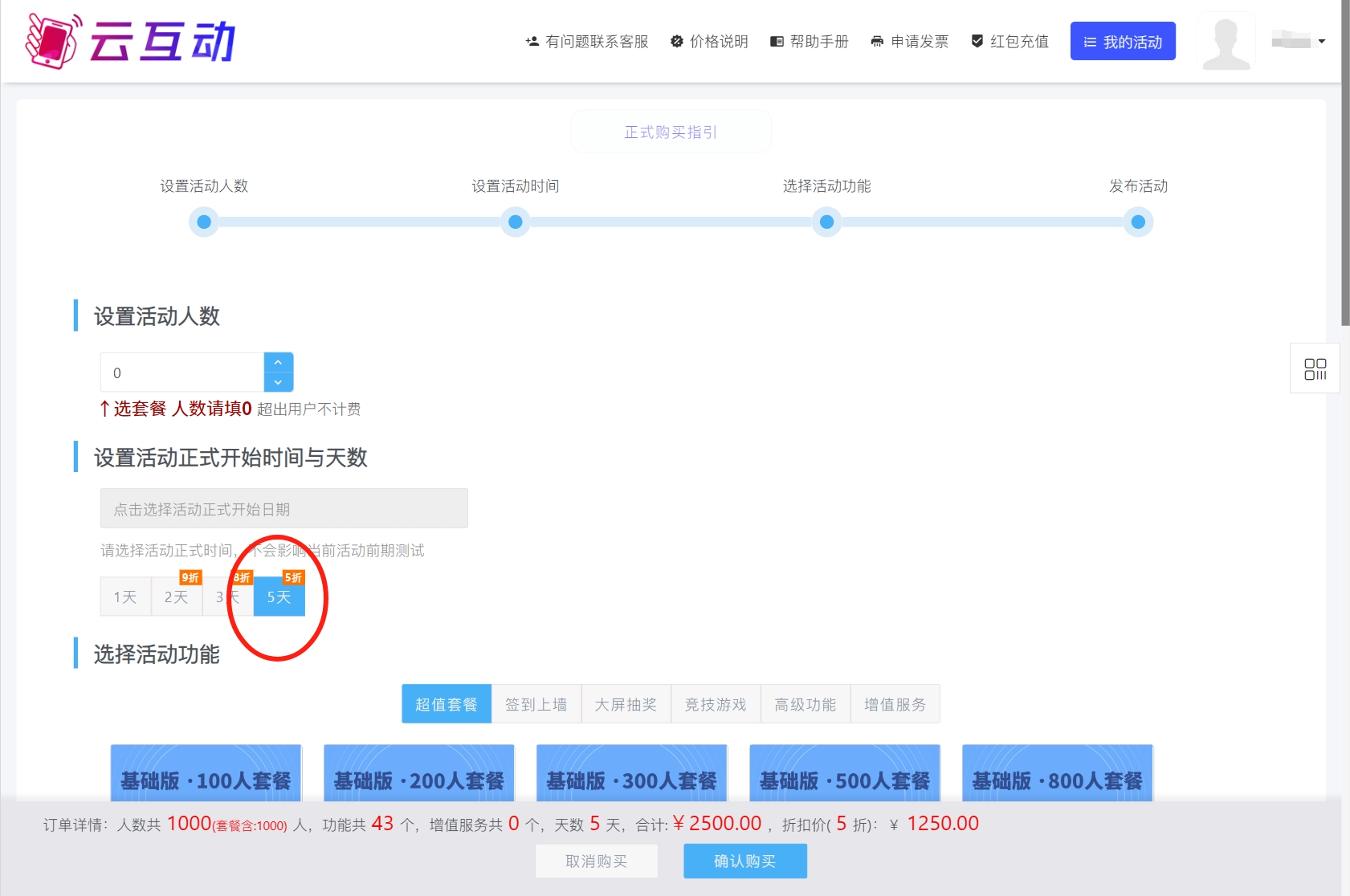This screenshot has height=896, width=1350.
Task: Click the 选择活动功能 step dot
Action: tap(826, 222)
